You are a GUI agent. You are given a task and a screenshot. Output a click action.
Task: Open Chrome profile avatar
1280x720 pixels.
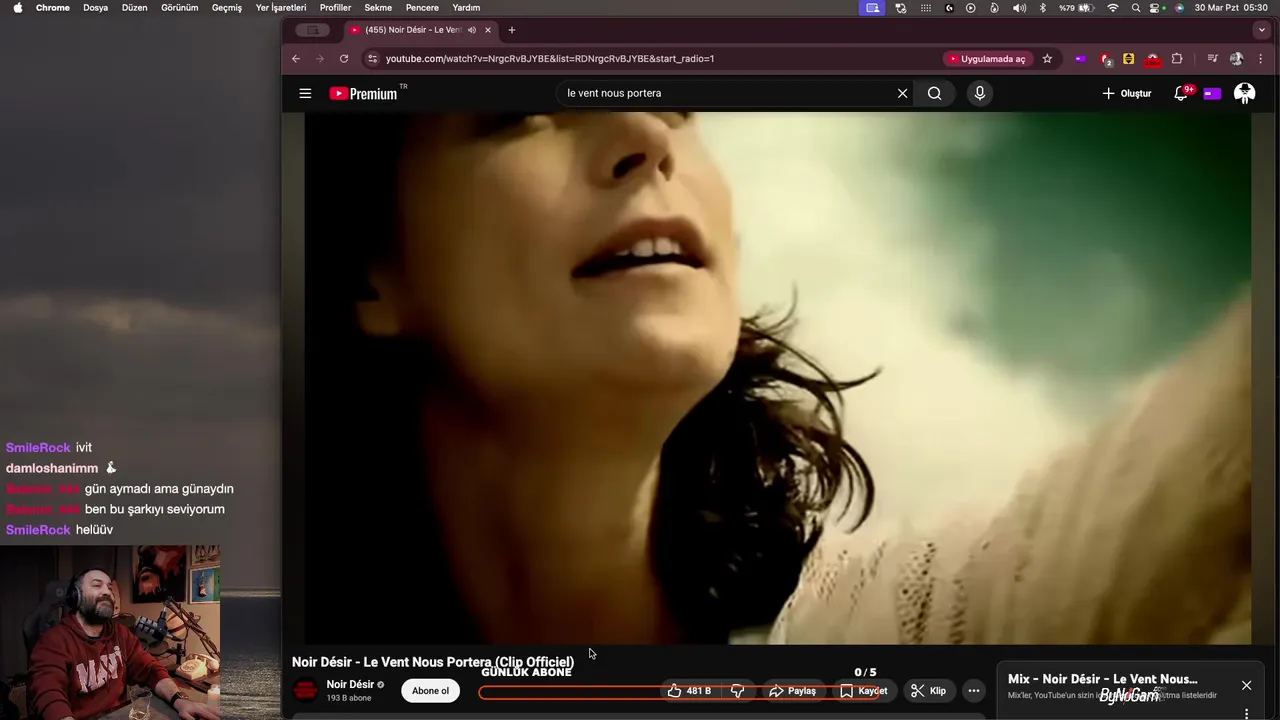click(1236, 59)
